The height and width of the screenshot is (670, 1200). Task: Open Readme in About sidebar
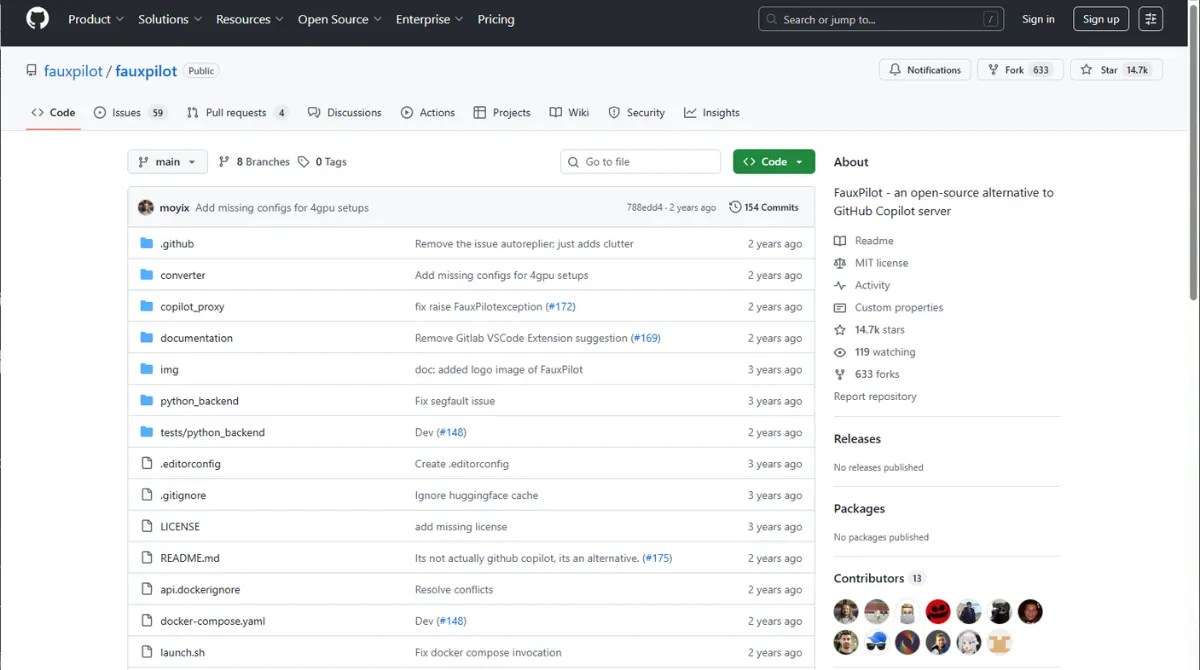(864, 241)
